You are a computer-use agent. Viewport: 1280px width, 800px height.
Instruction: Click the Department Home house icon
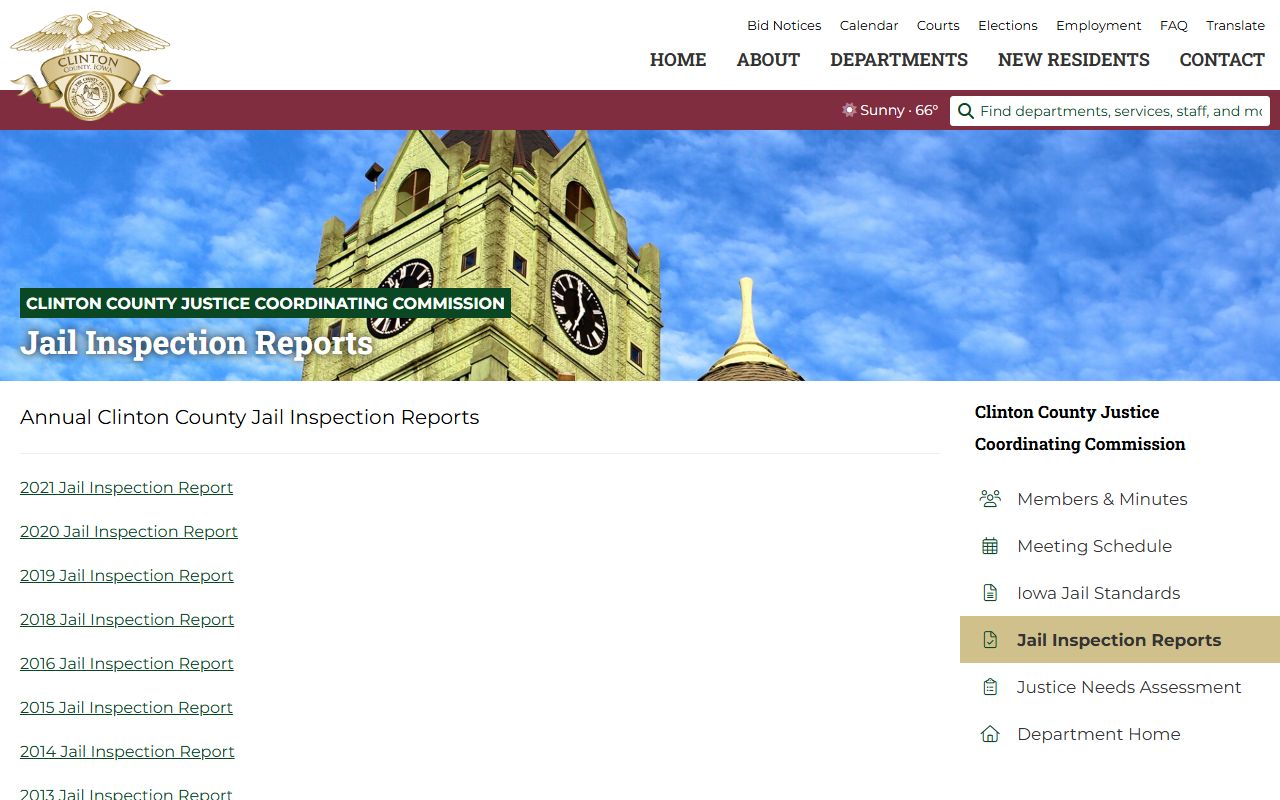(x=990, y=734)
